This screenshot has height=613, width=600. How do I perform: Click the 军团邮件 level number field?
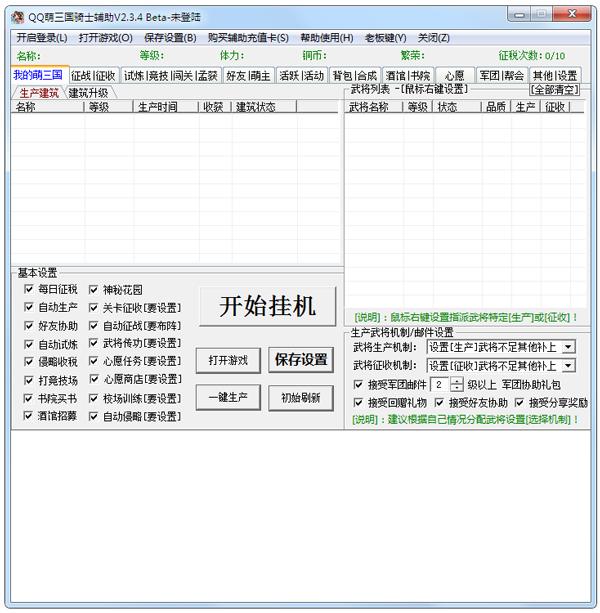(440, 385)
